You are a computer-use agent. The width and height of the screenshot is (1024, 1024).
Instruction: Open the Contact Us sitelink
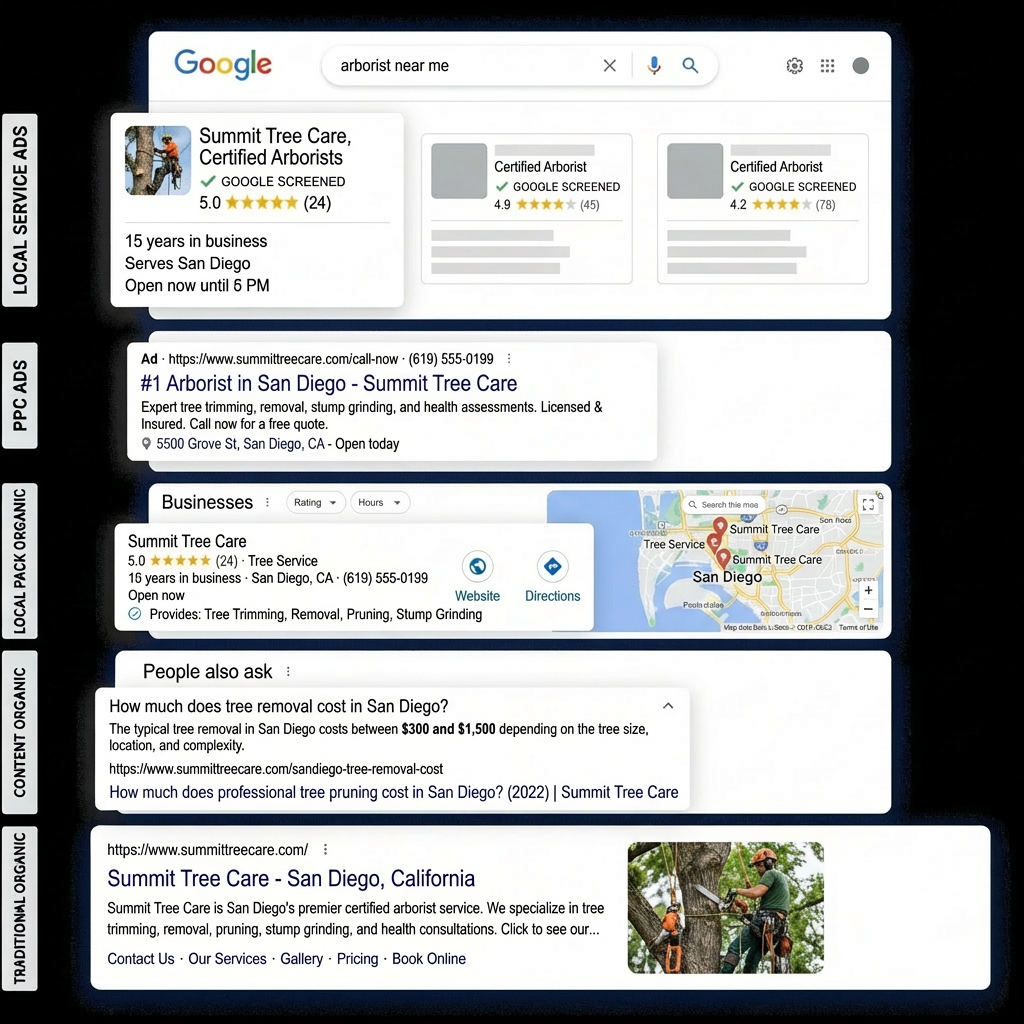140,958
